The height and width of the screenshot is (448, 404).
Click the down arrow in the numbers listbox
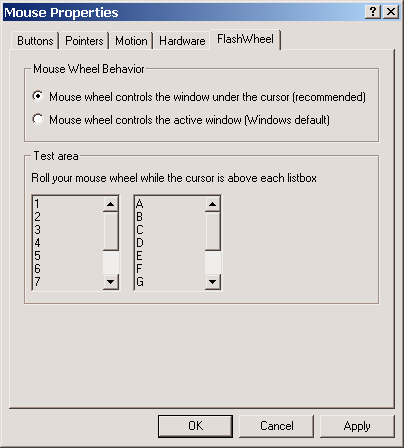[x=111, y=282]
